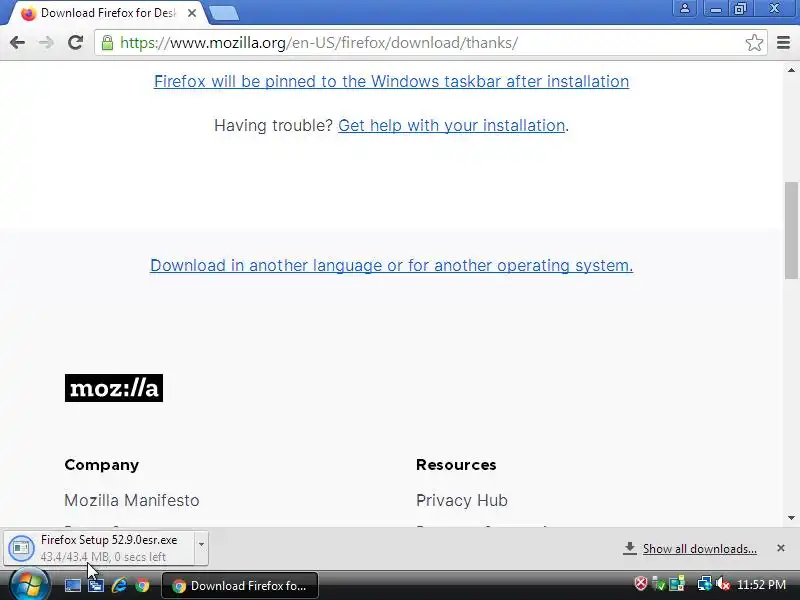Open the Chrome user profile button
Viewport: 800px width, 600px height.
coord(685,9)
